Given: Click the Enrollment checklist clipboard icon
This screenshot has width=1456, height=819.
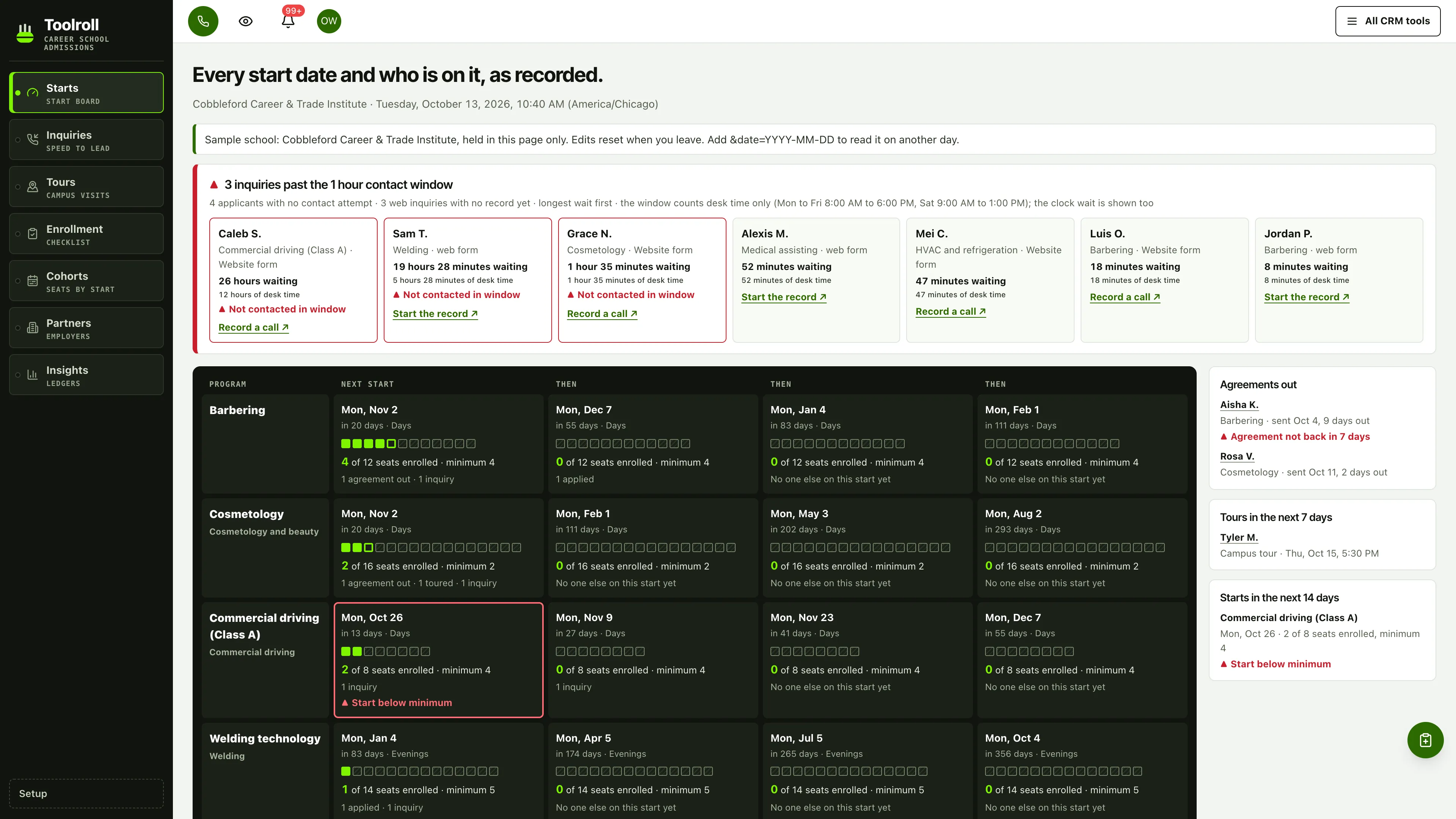Looking at the screenshot, I should pyautogui.click(x=33, y=234).
